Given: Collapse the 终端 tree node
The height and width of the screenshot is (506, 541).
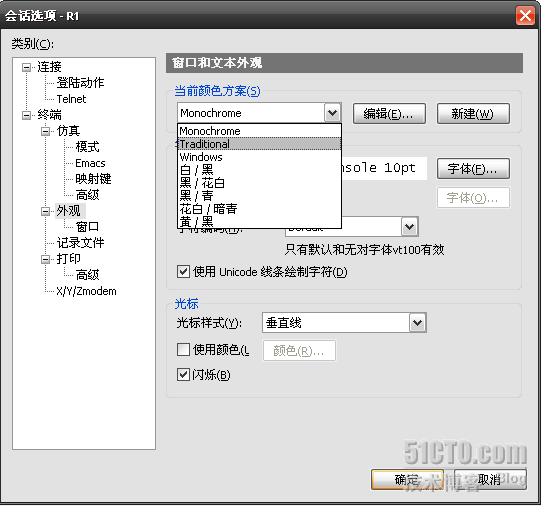Looking at the screenshot, I should [x=27, y=115].
